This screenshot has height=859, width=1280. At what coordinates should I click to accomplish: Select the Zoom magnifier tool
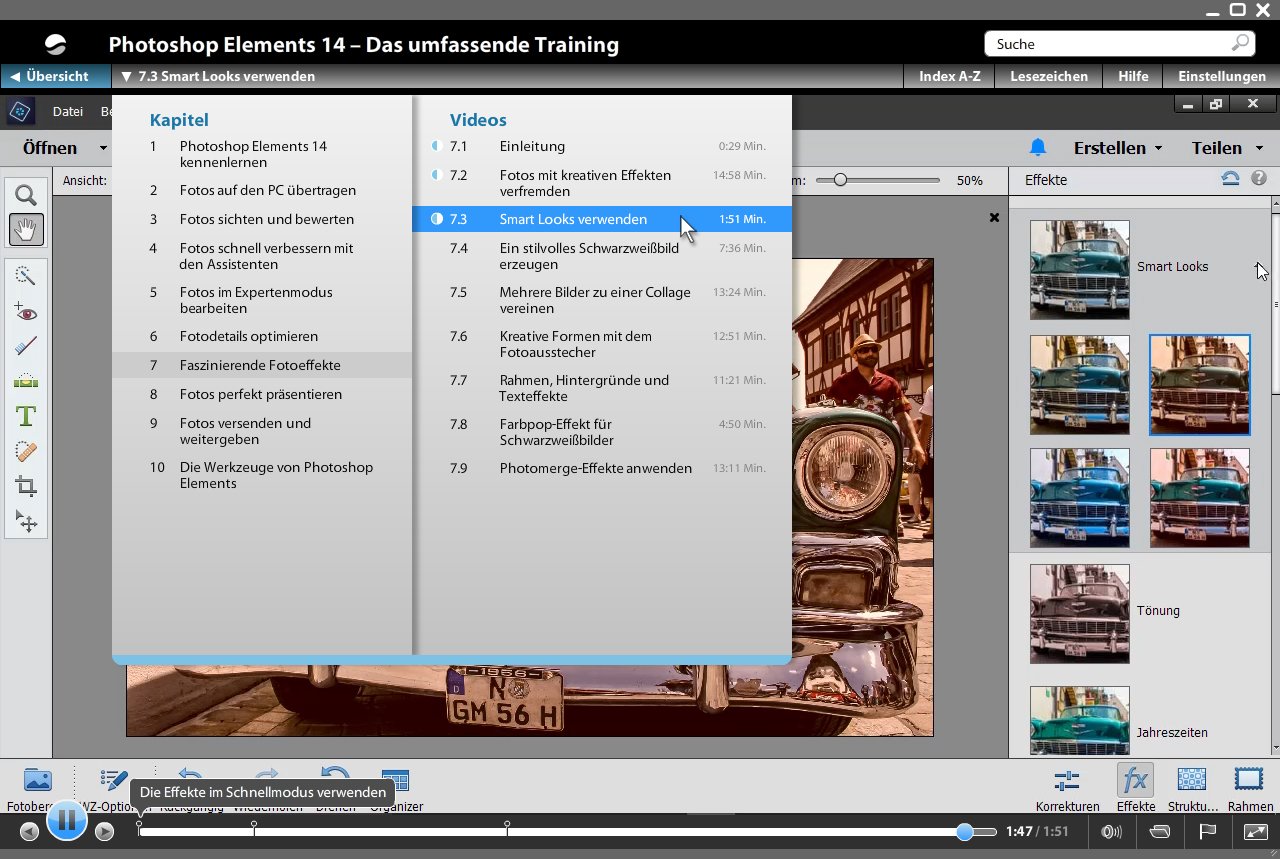point(26,195)
